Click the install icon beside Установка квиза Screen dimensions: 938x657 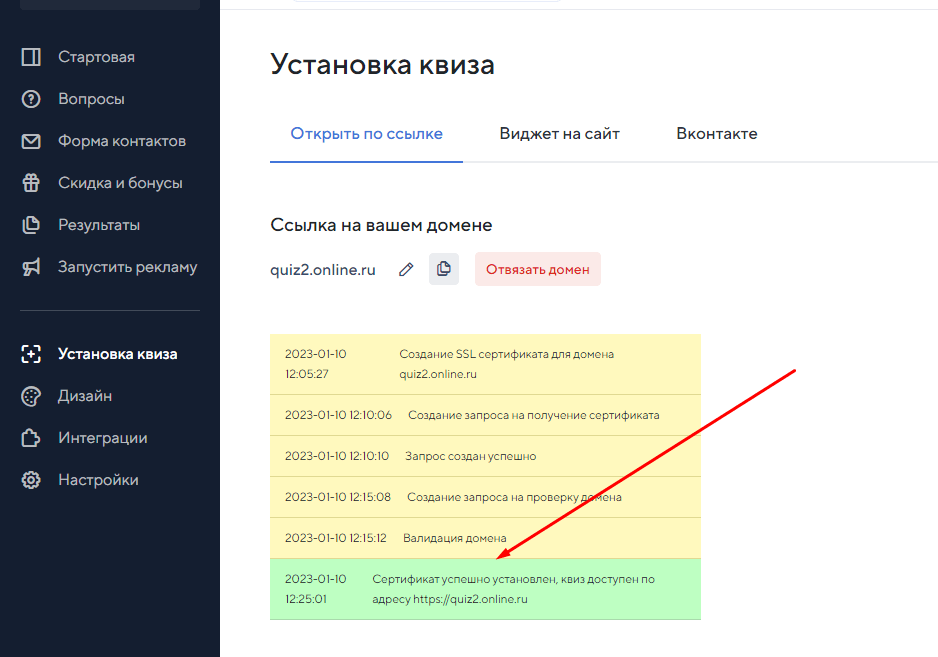coord(31,354)
